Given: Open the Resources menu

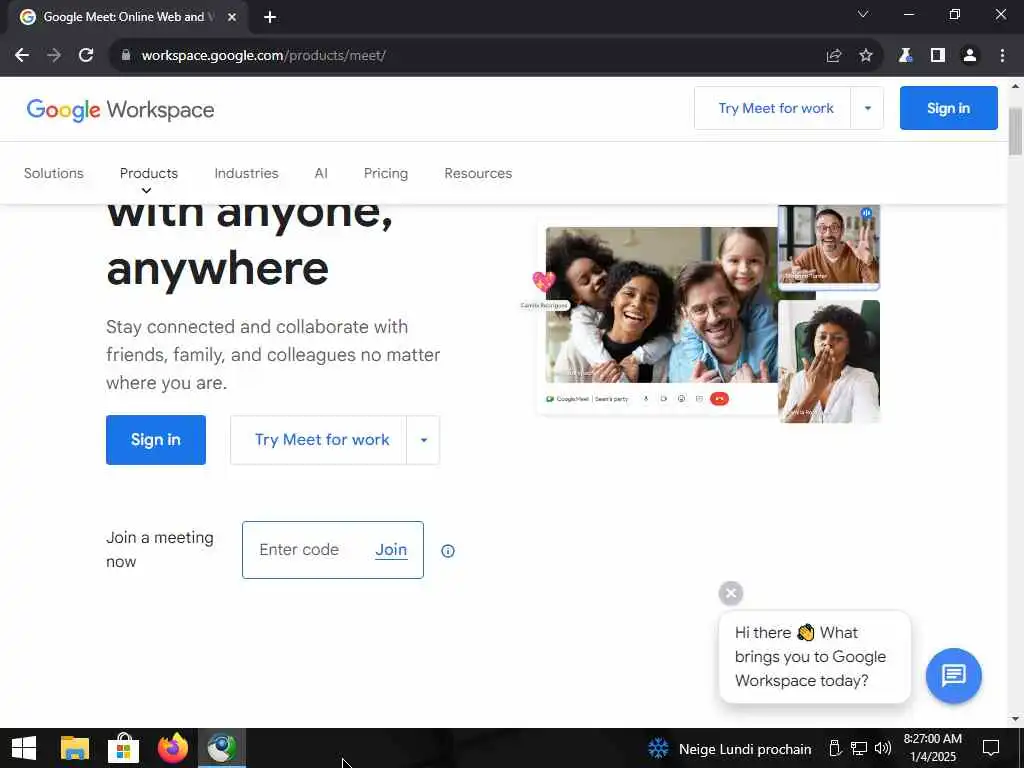Looking at the screenshot, I should 478,173.
